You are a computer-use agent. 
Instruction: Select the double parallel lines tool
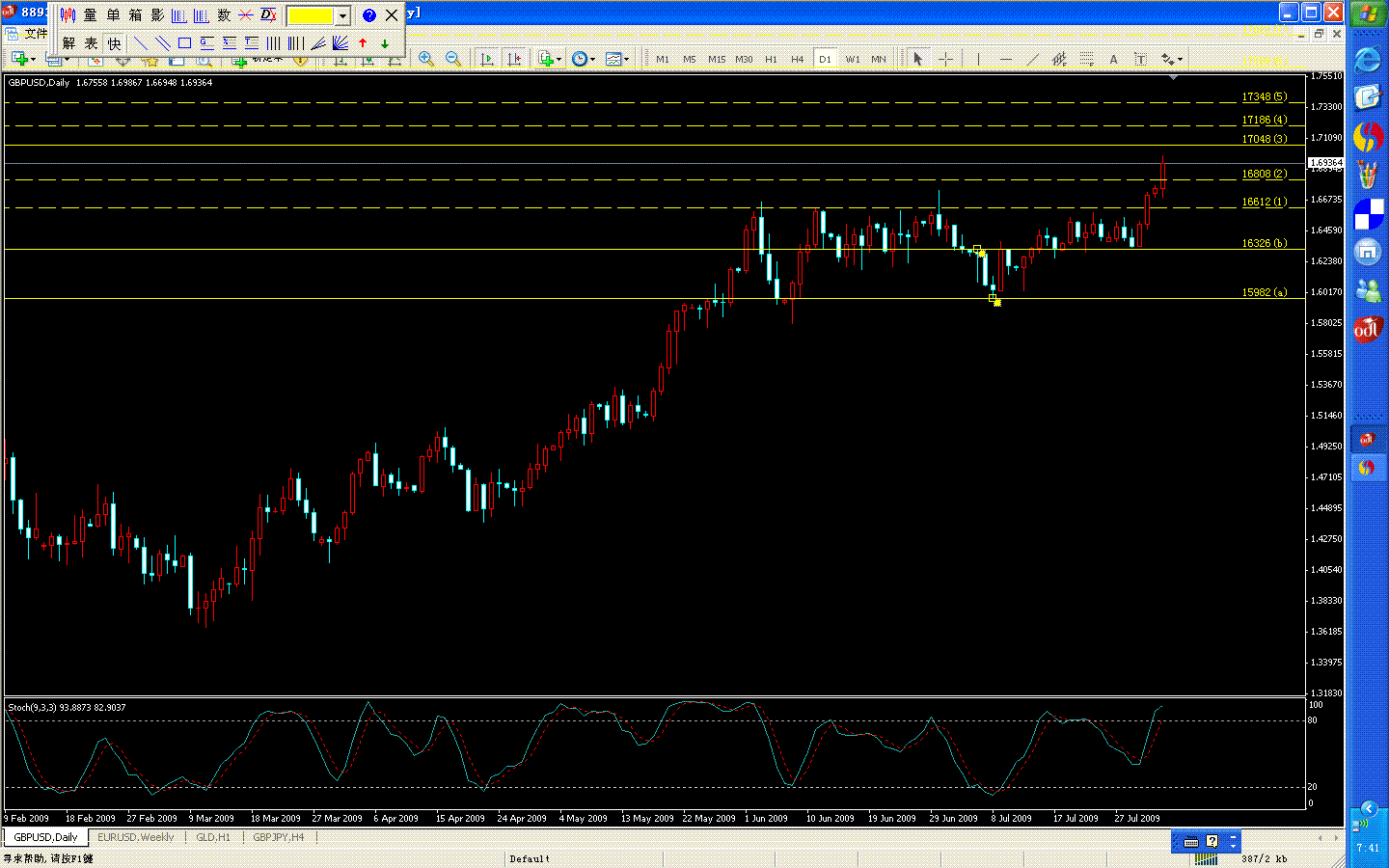coord(163,43)
